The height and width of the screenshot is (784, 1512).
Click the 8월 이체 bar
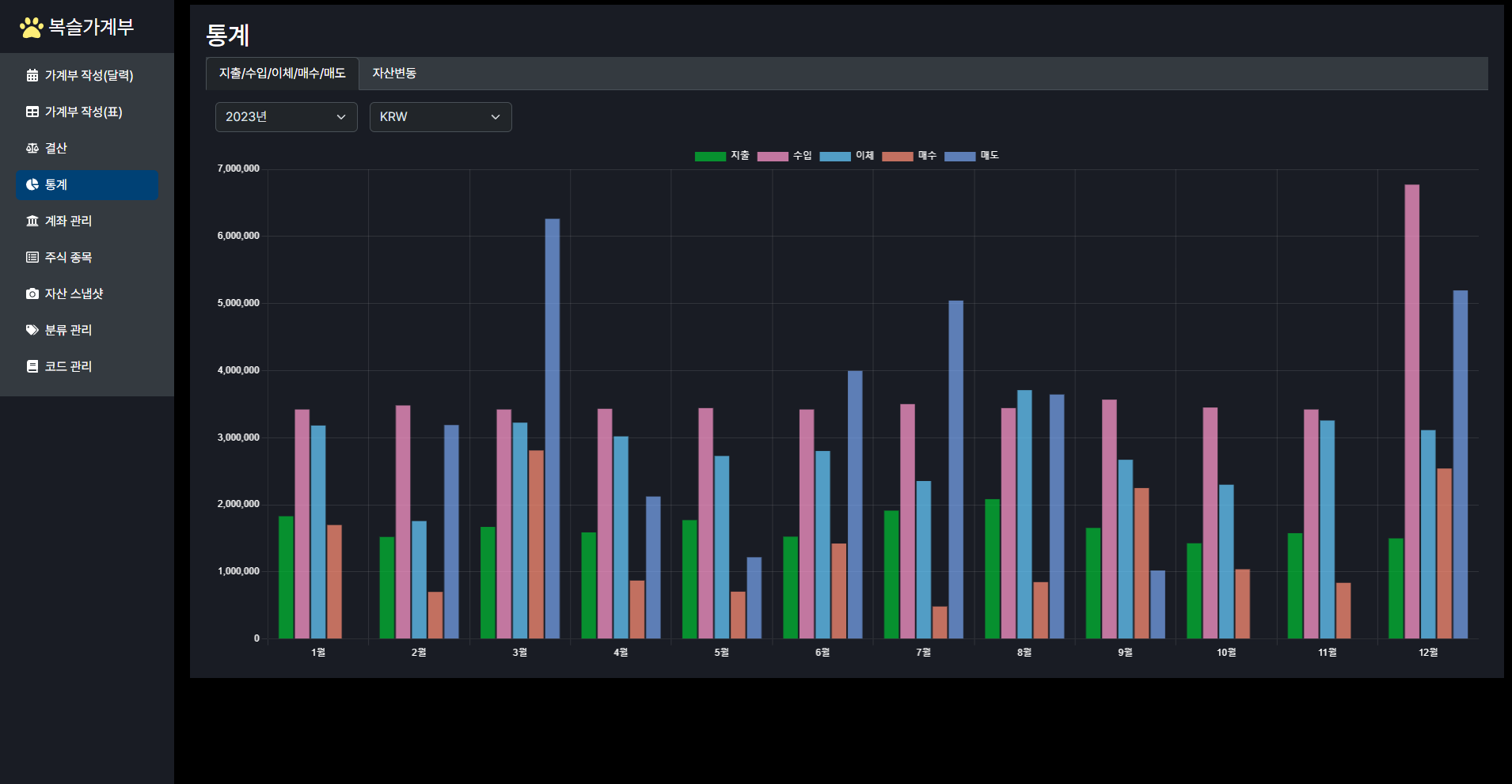point(1024,514)
